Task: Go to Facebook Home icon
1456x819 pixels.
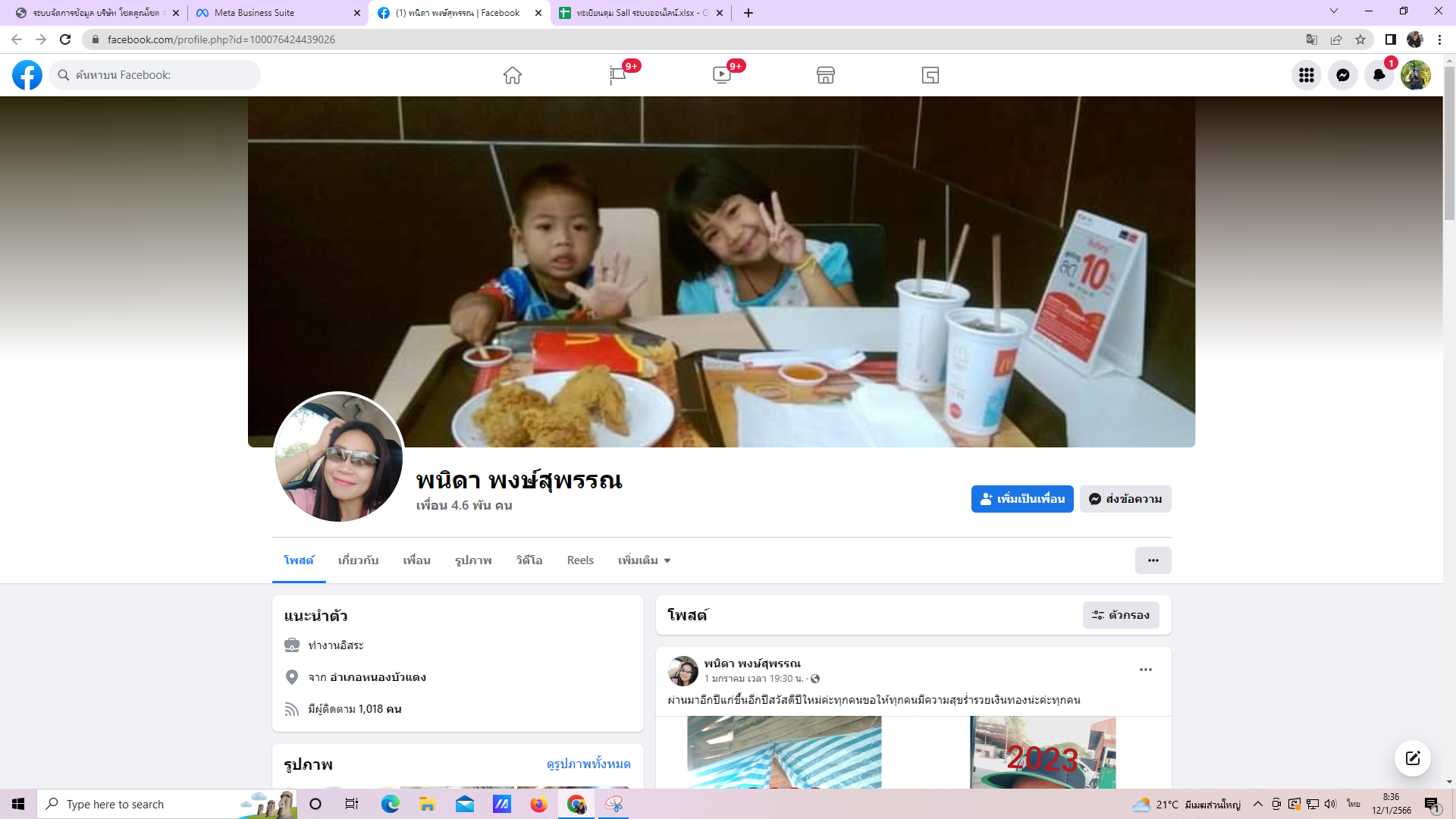Action: click(x=513, y=75)
